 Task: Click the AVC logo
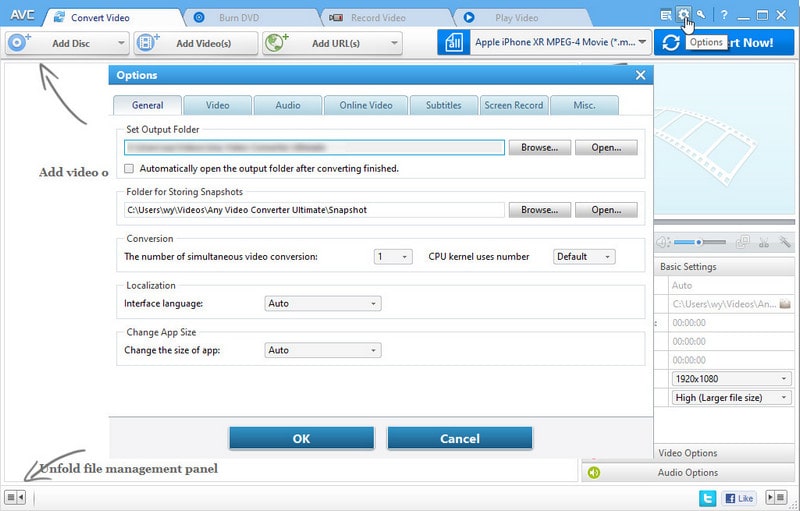click(x=22, y=15)
